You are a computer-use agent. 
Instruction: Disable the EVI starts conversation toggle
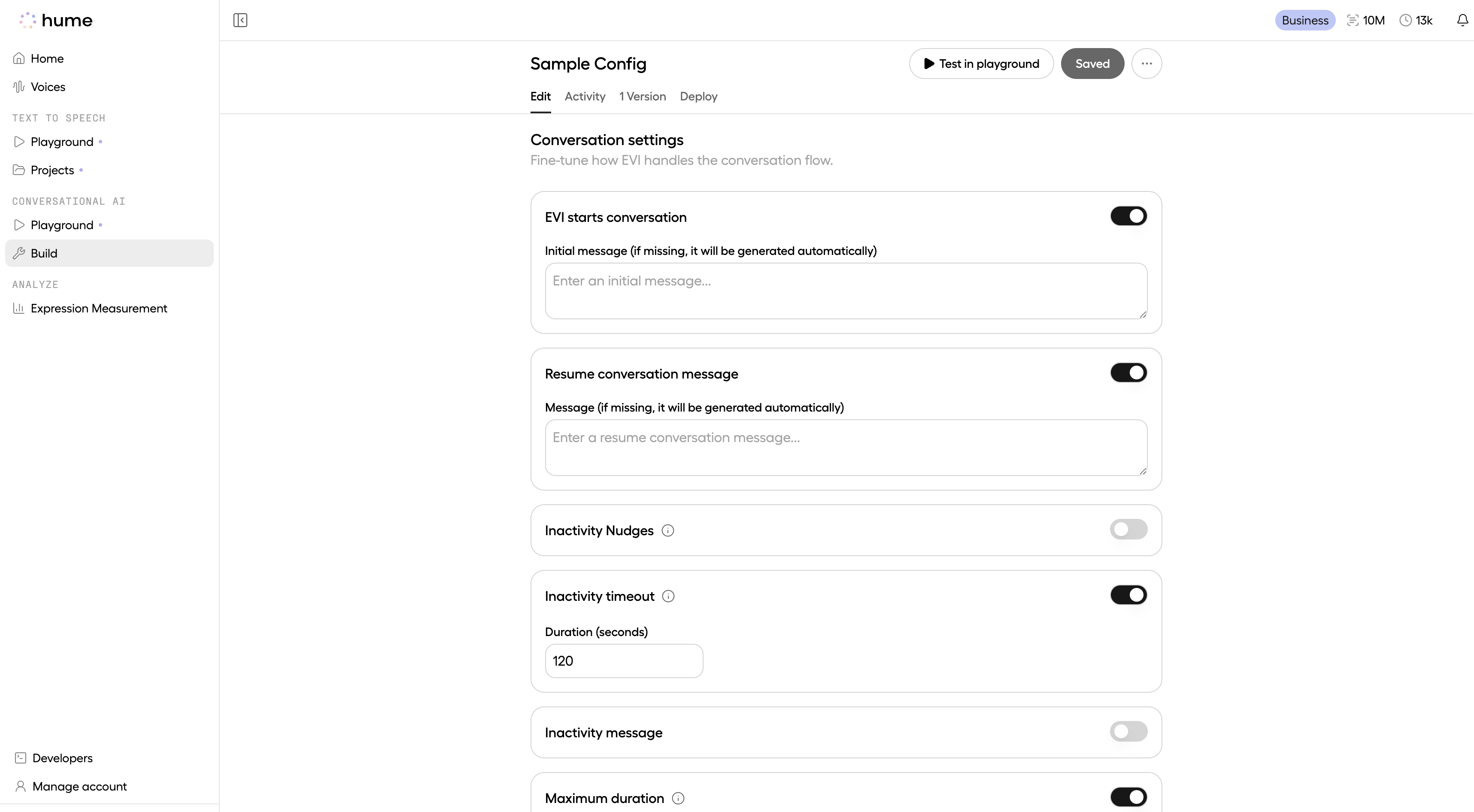coord(1129,216)
